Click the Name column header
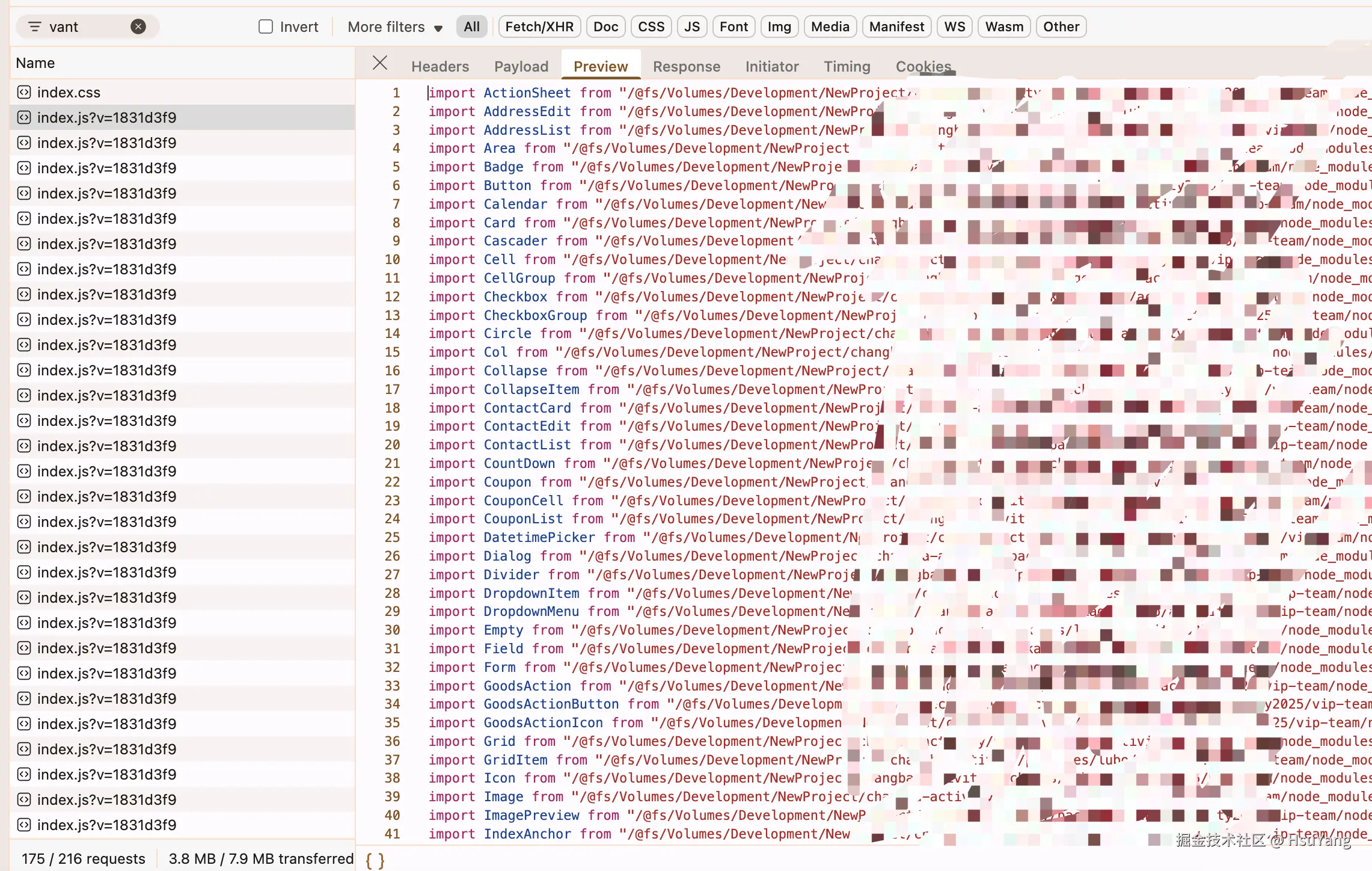The width and height of the screenshot is (1372, 871). tap(35, 63)
